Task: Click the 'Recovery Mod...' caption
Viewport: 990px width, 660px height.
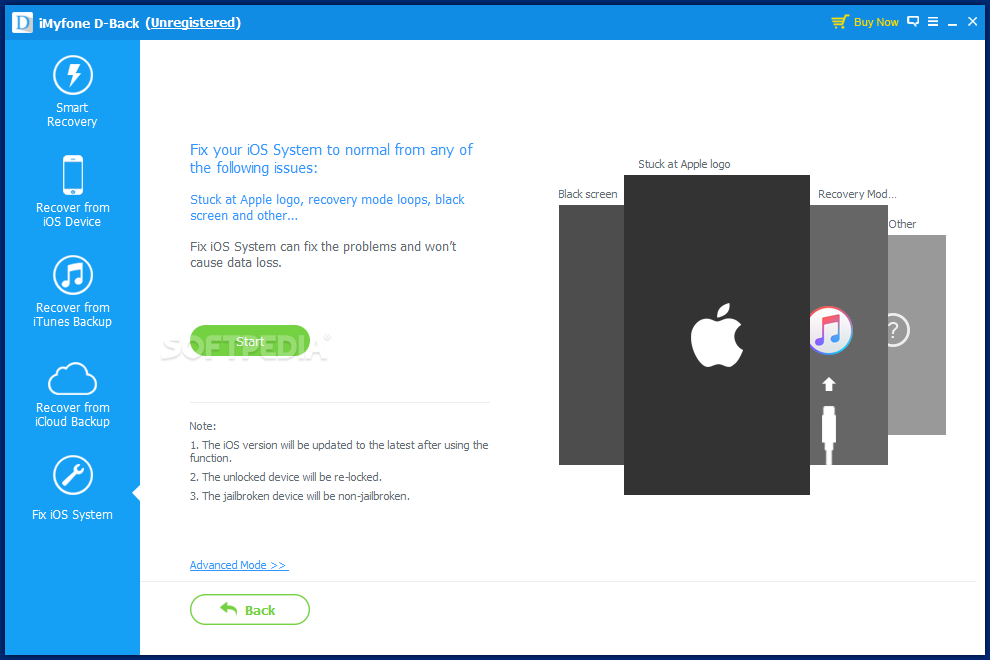Action: pyautogui.click(x=857, y=194)
